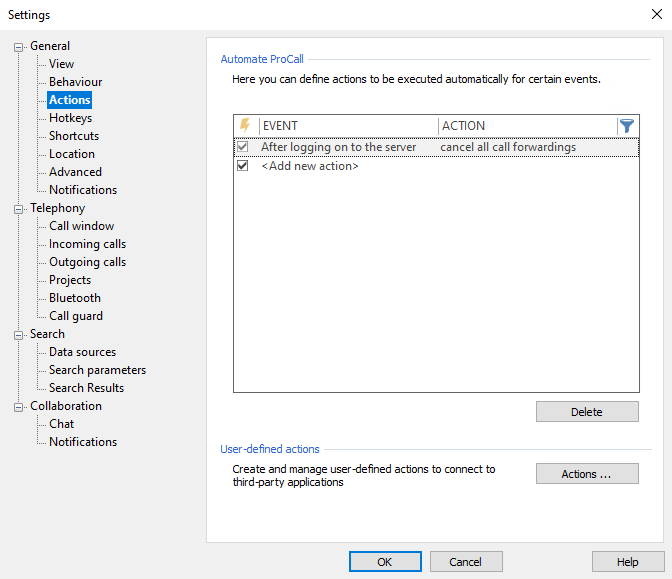The height and width of the screenshot is (579, 672).
Task: Click the lightning bolt column header icon
Action: (245, 126)
